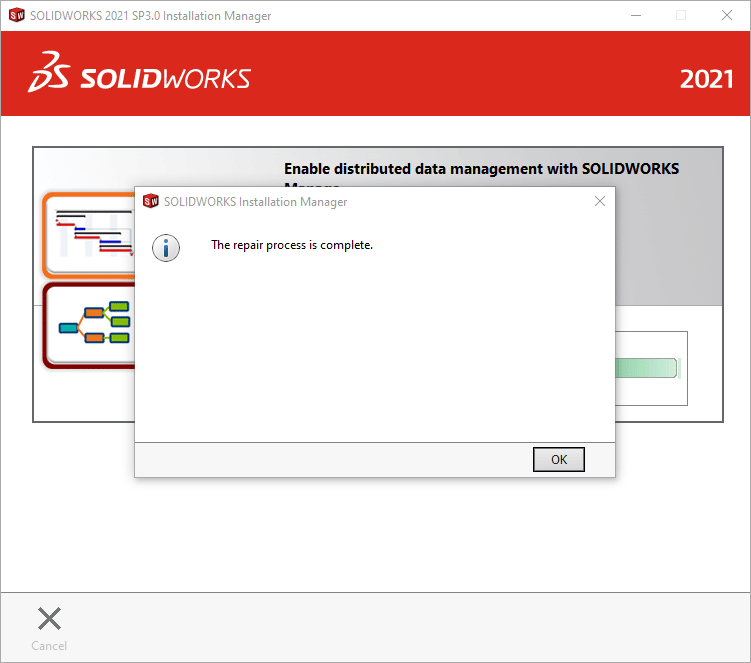Click the "Enable distributed data management" heading
751x663 pixels.
point(481,169)
